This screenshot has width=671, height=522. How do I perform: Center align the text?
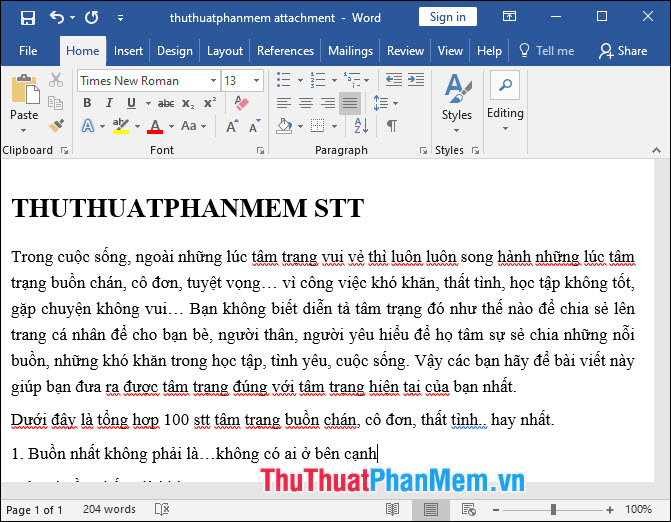[306, 103]
